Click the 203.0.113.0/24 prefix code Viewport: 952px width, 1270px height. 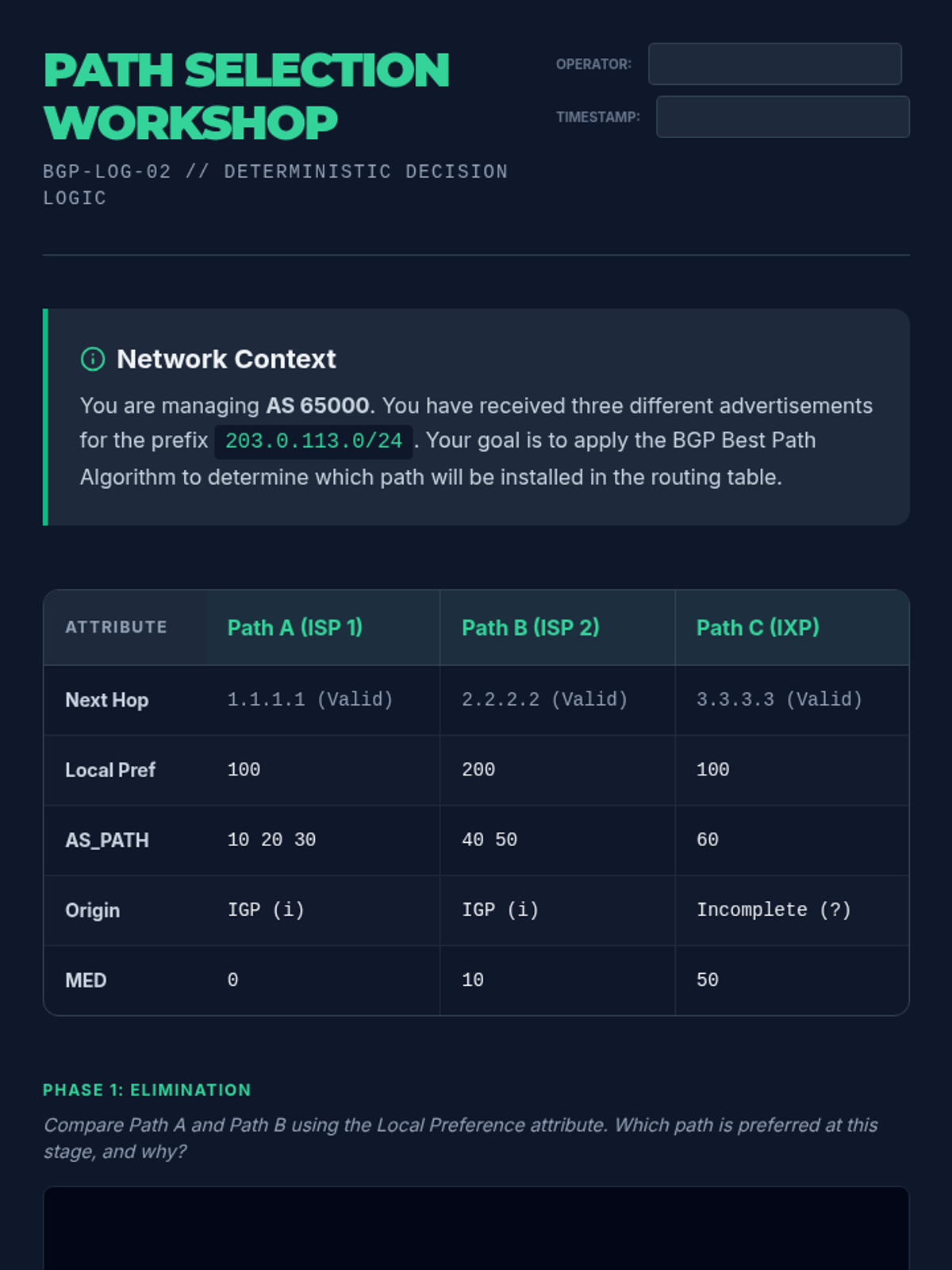(x=313, y=441)
